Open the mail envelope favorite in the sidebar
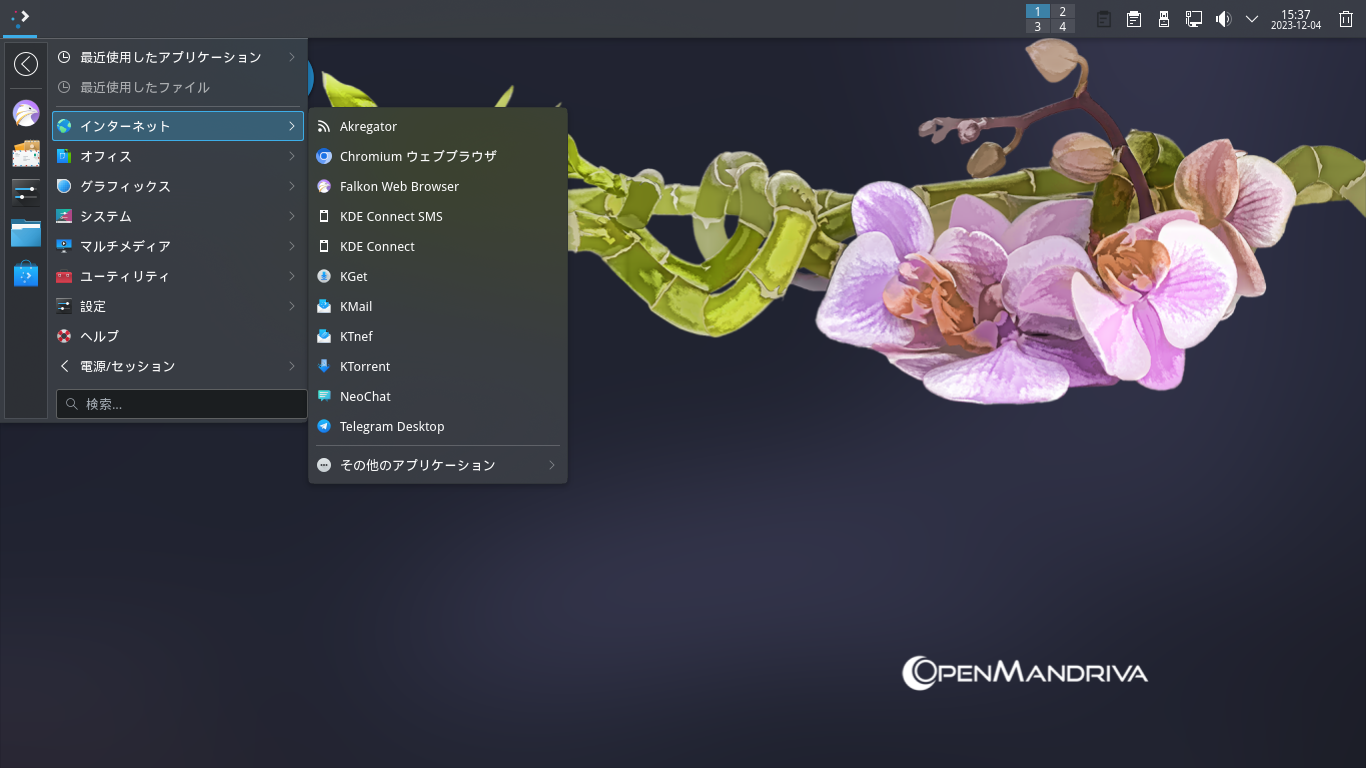Viewport: 1366px width, 768px height. [x=26, y=153]
